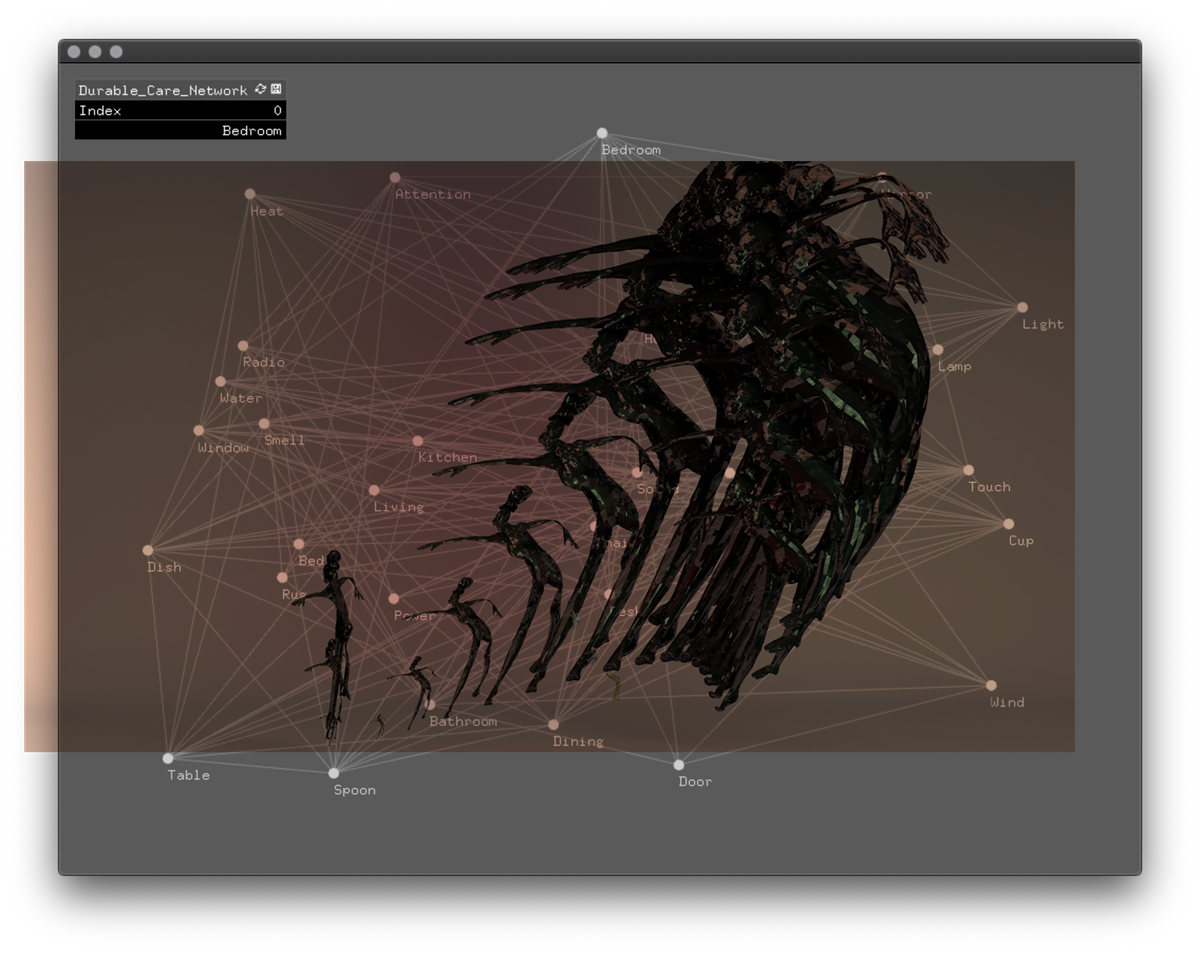
Task: Select the Touch node
Action: (967, 469)
